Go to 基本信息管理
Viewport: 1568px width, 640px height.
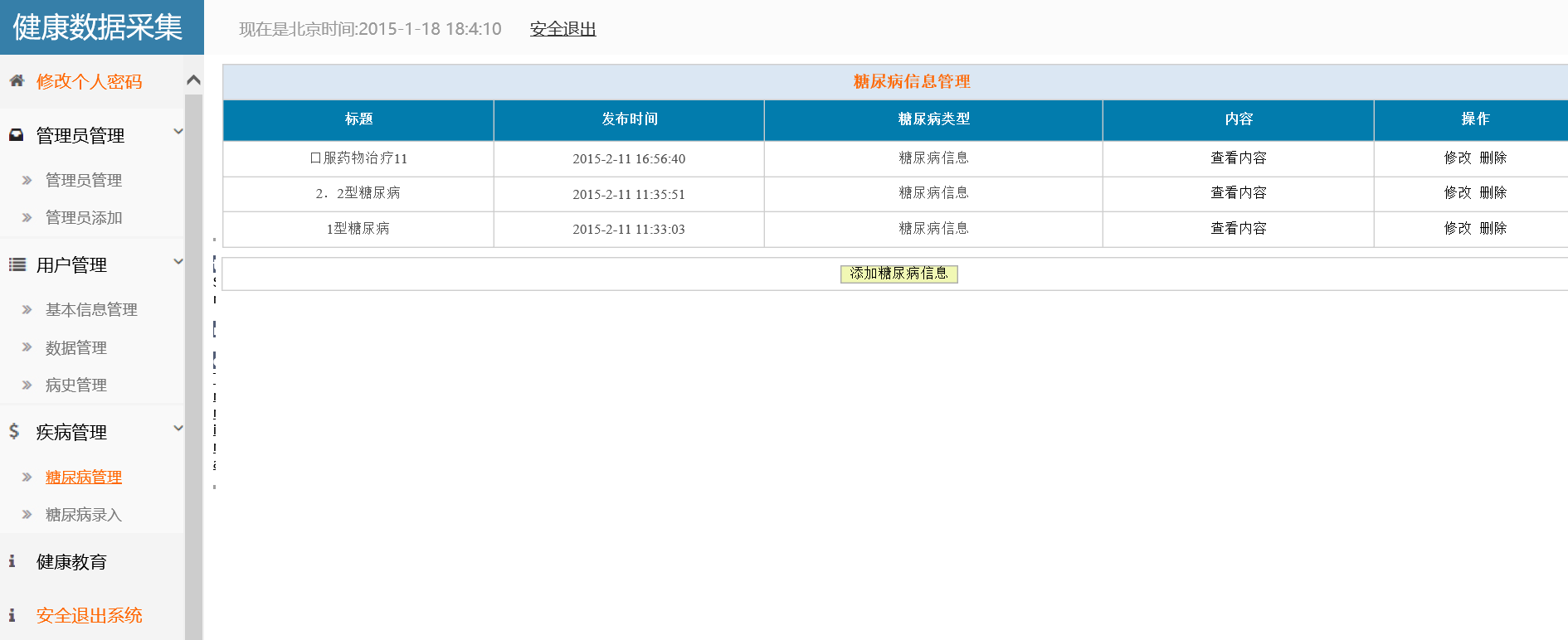(x=91, y=309)
